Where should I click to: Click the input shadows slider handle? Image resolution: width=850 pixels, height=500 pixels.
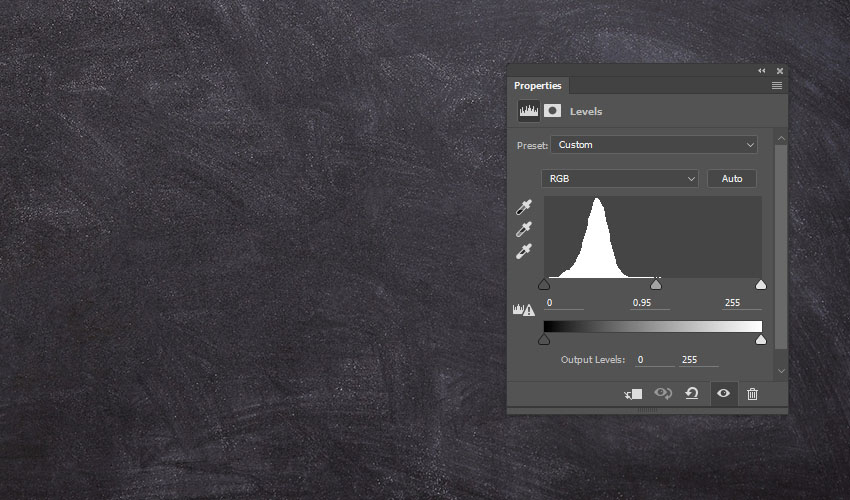click(544, 284)
